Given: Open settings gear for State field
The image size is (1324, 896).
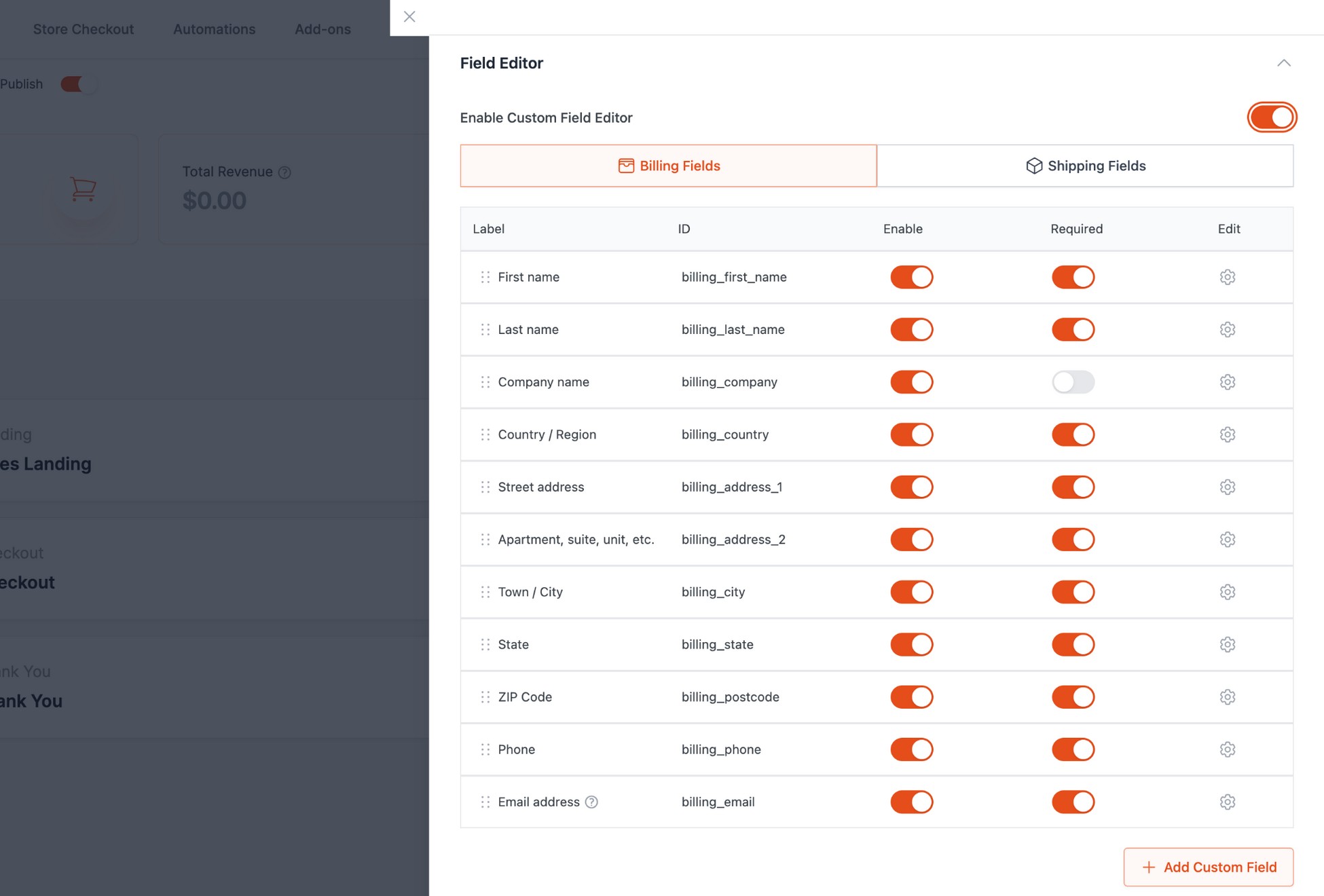Looking at the screenshot, I should pyautogui.click(x=1227, y=644).
